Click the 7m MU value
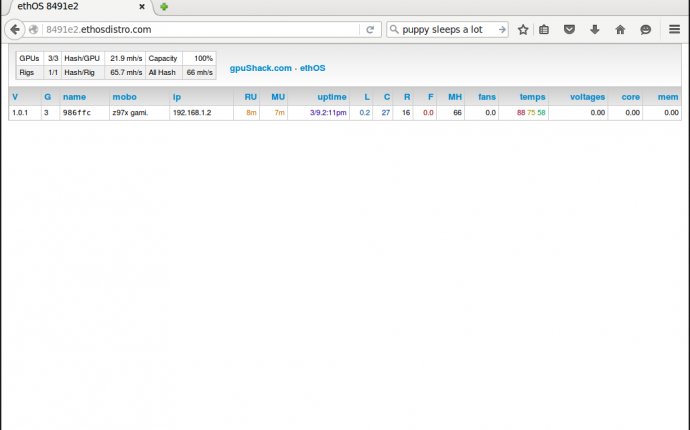Image resolution: width=690 pixels, height=430 pixels. [x=280, y=113]
